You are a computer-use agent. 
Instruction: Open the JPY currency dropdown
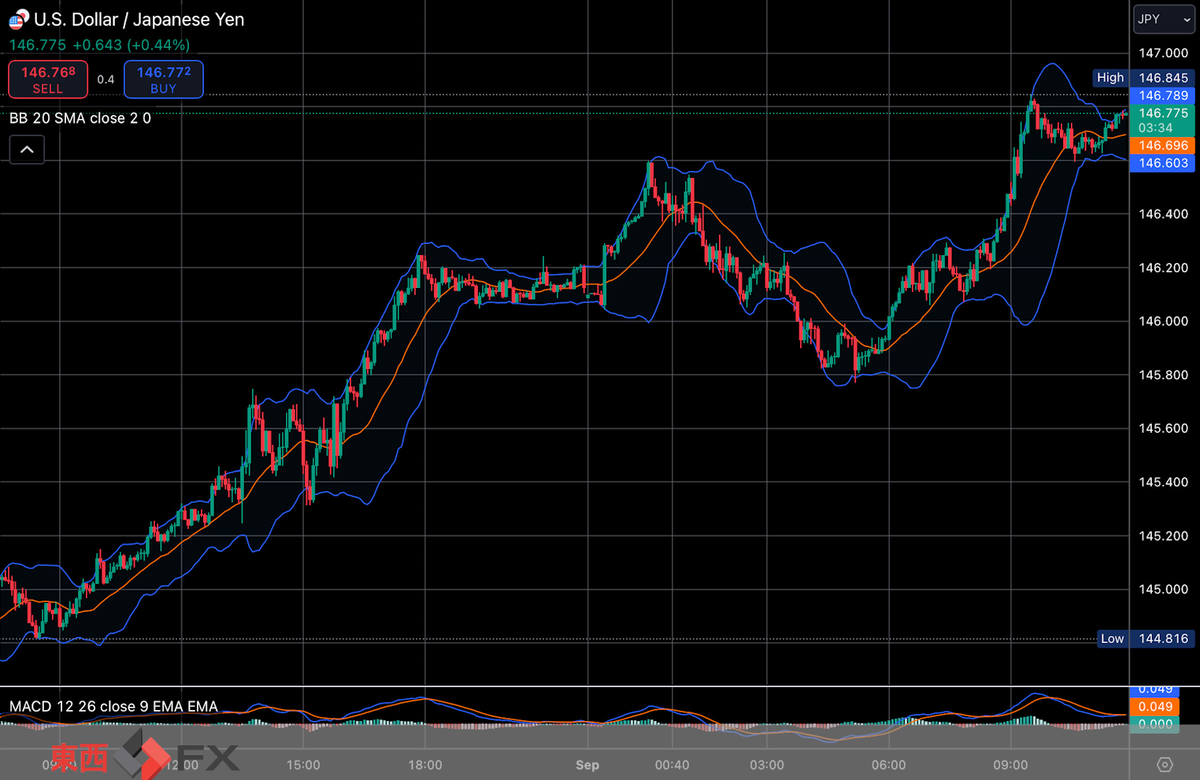[x=1163, y=19]
